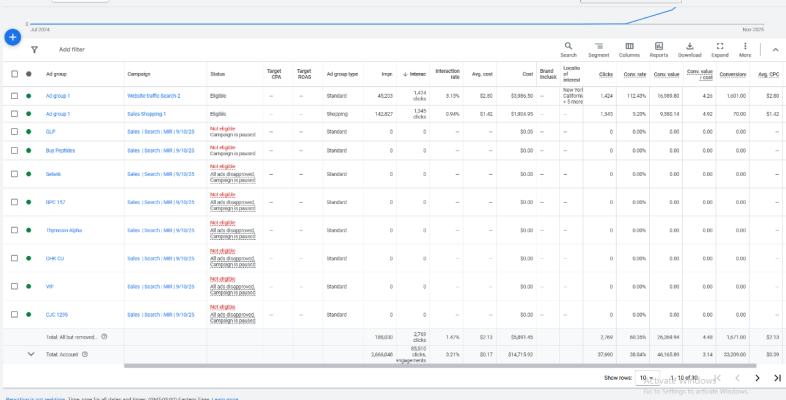Check the Buy Peptides row checkbox

point(15,150)
